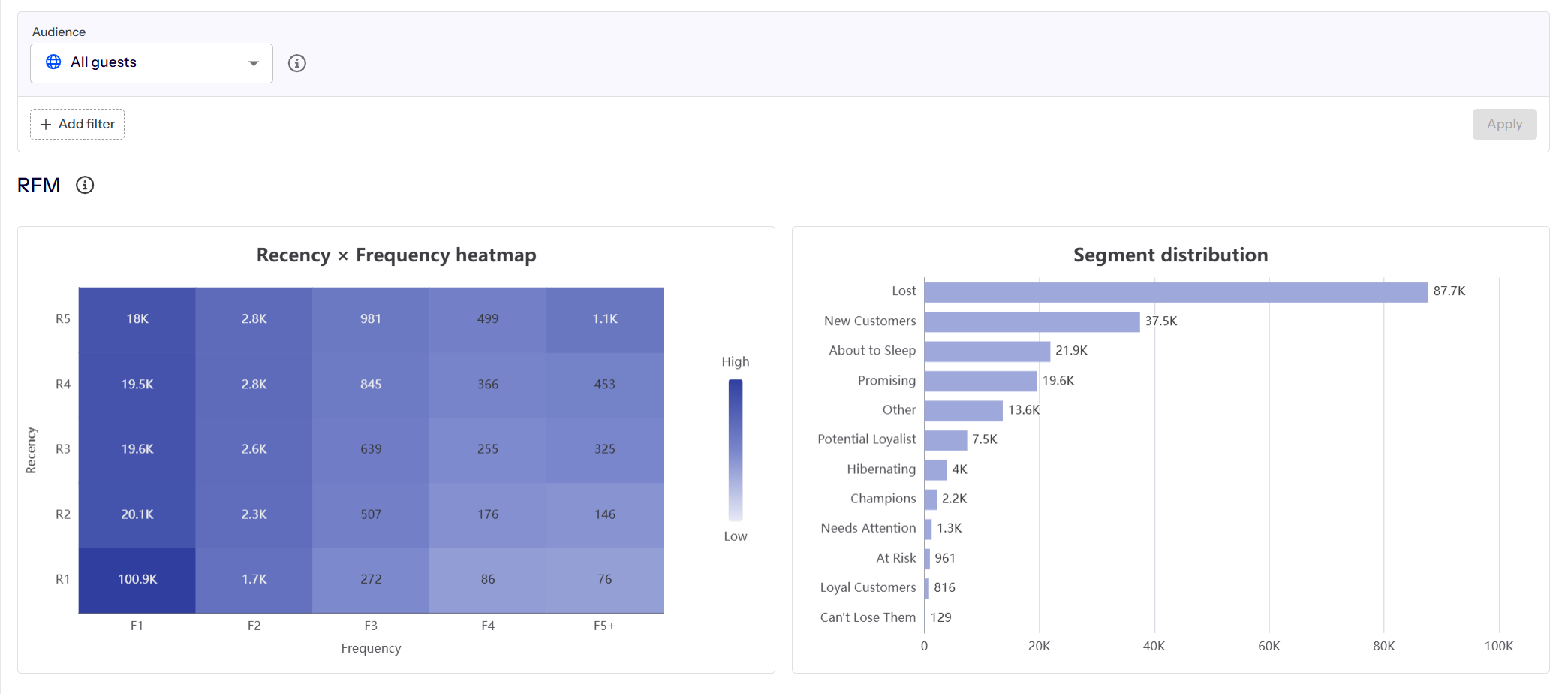This screenshot has width=1568, height=694.
Task: Click the Promising segment bar
Action: pos(981,381)
